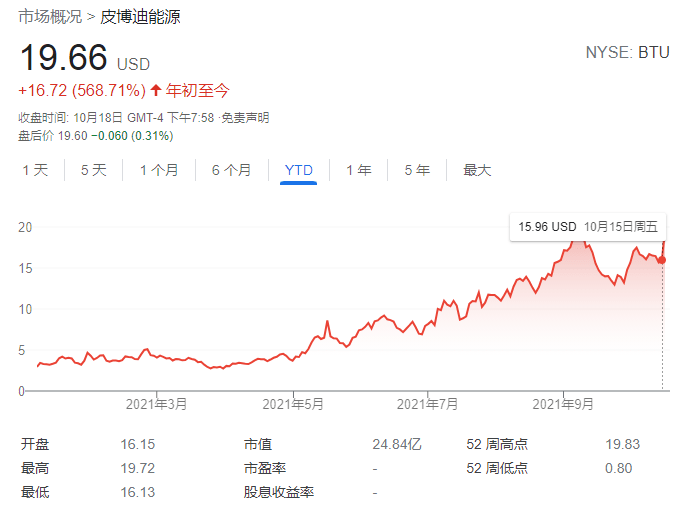
Task: Show the 最大 time range
Action: coord(477,170)
